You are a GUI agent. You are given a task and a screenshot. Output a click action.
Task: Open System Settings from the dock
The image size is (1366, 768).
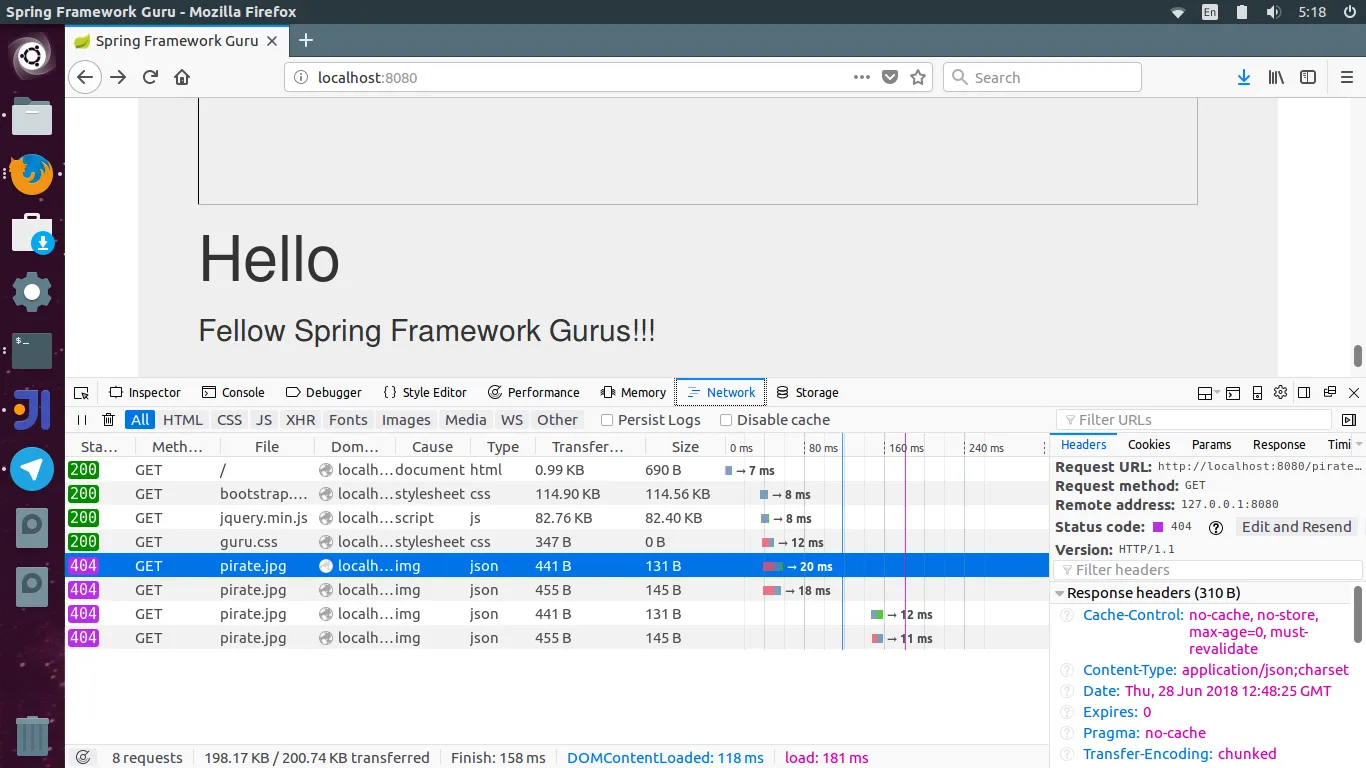[32, 292]
